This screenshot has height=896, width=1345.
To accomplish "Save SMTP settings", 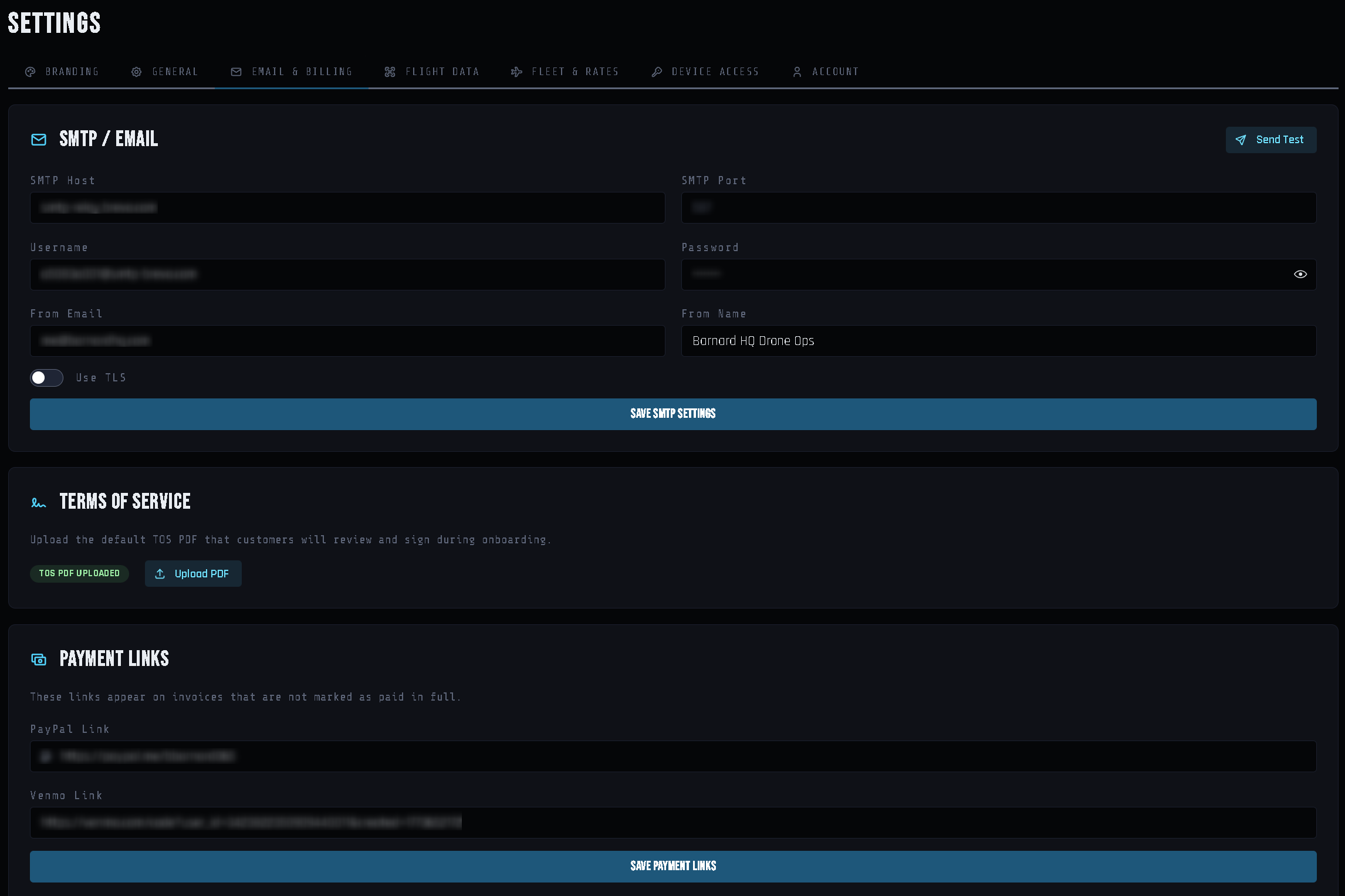I will coord(673,414).
